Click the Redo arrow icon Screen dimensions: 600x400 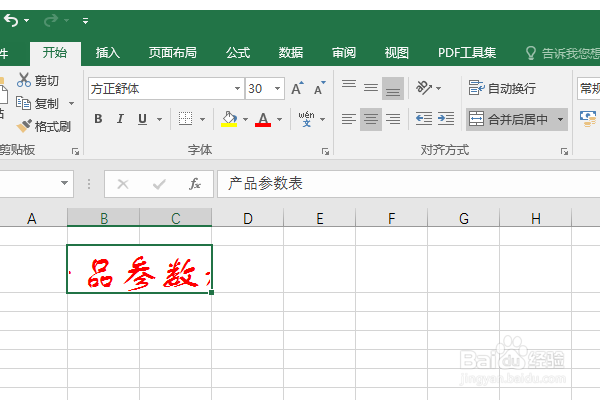(x=51, y=20)
